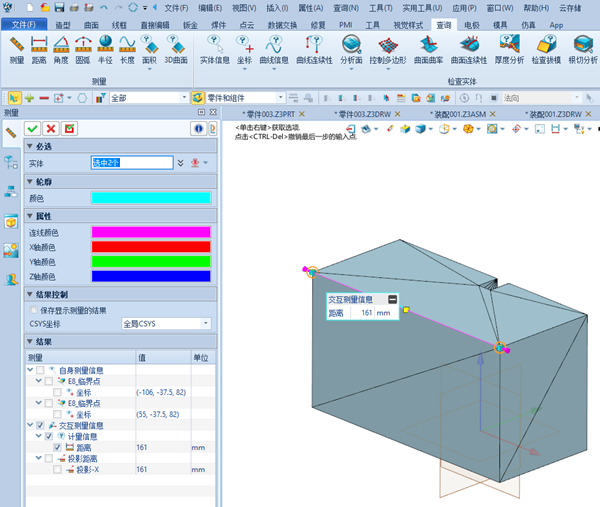Check the first E8_临界点 checkbox
600x507 pixels.
coord(49,381)
